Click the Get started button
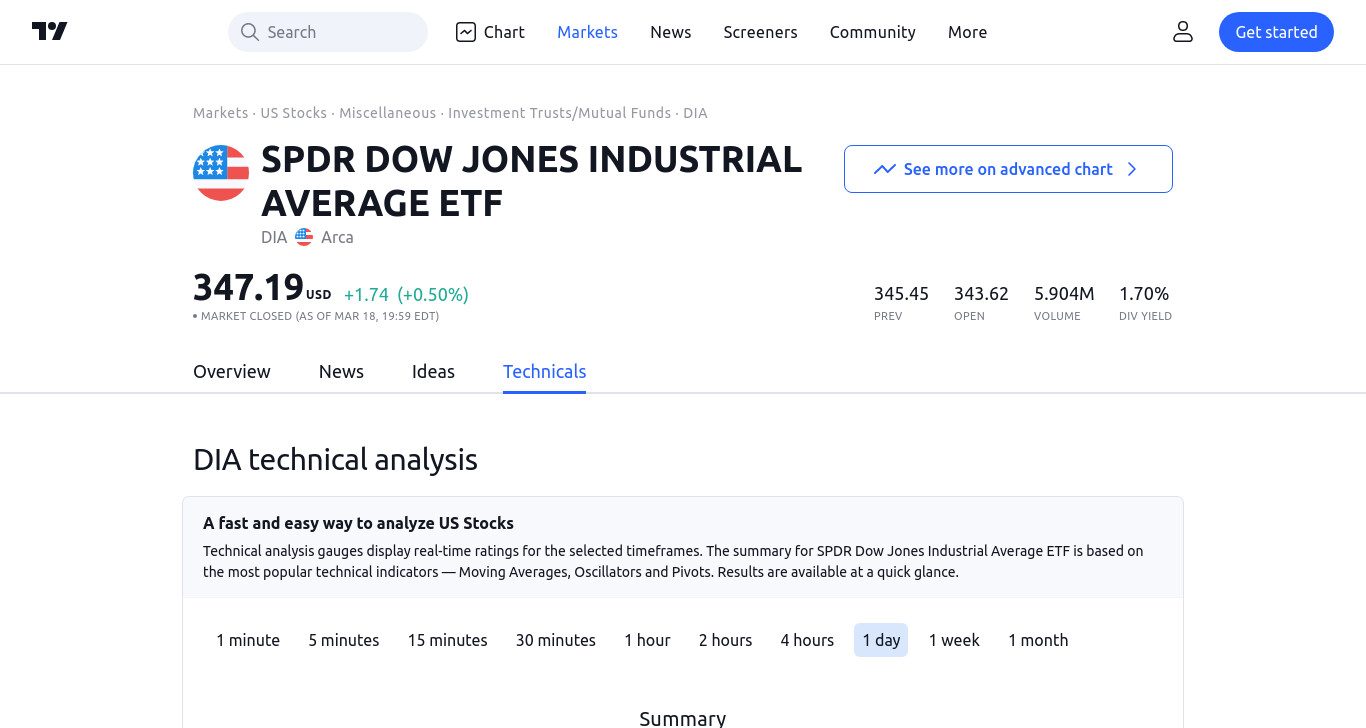 pyautogui.click(x=1276, y=32)
